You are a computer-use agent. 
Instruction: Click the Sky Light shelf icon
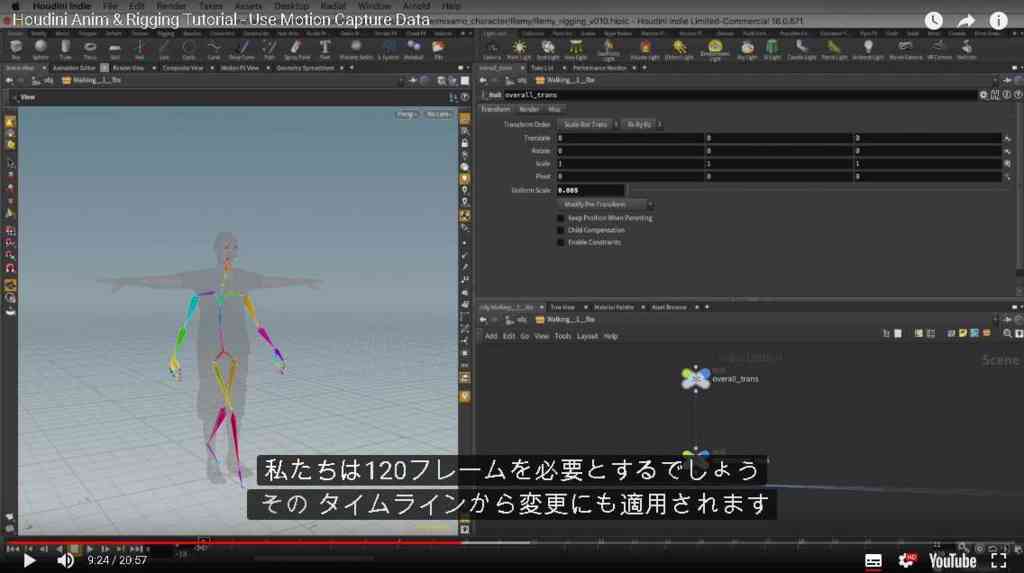[747, 48]
